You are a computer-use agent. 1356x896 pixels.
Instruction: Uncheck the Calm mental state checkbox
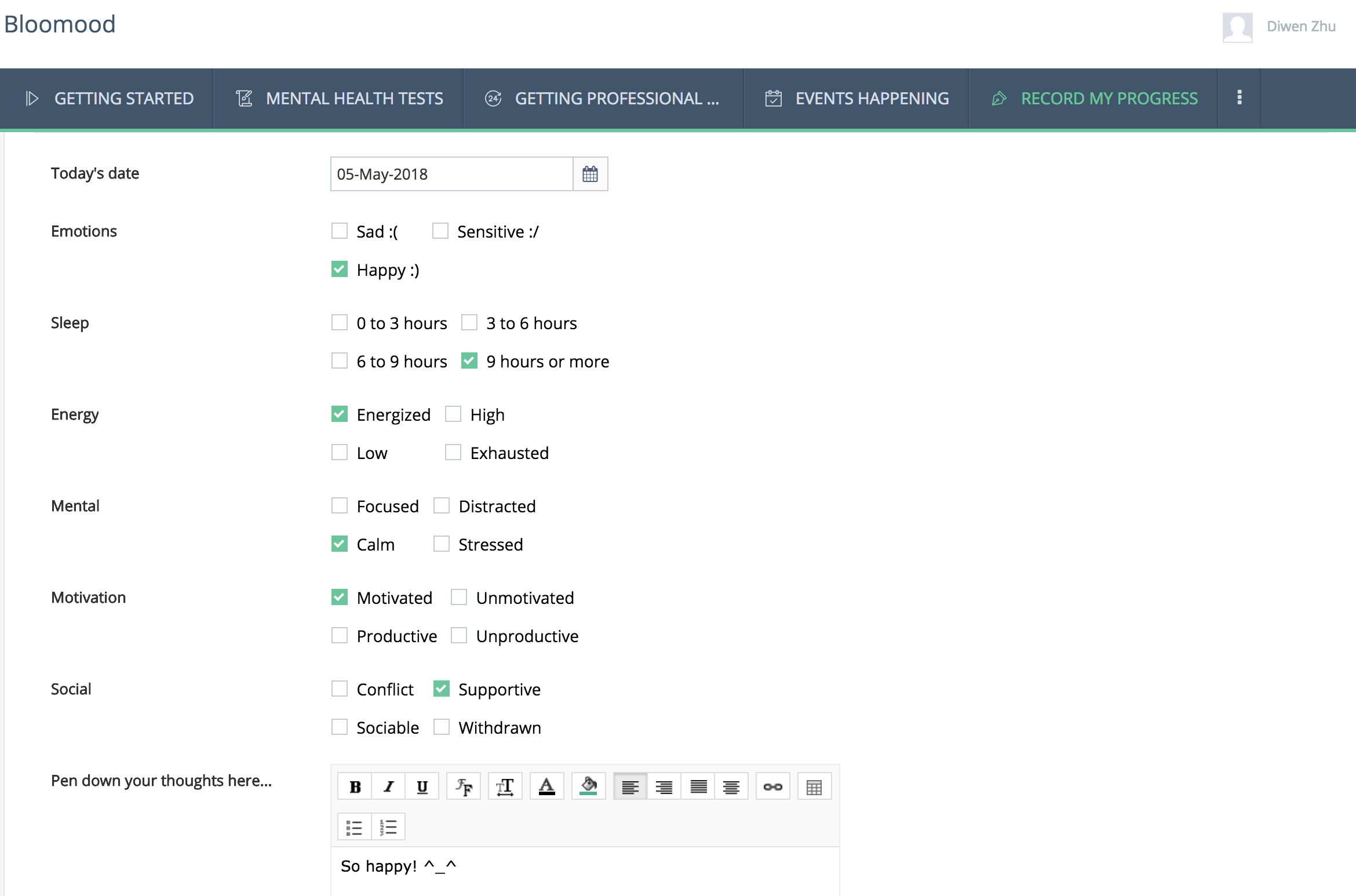(340, 544)
